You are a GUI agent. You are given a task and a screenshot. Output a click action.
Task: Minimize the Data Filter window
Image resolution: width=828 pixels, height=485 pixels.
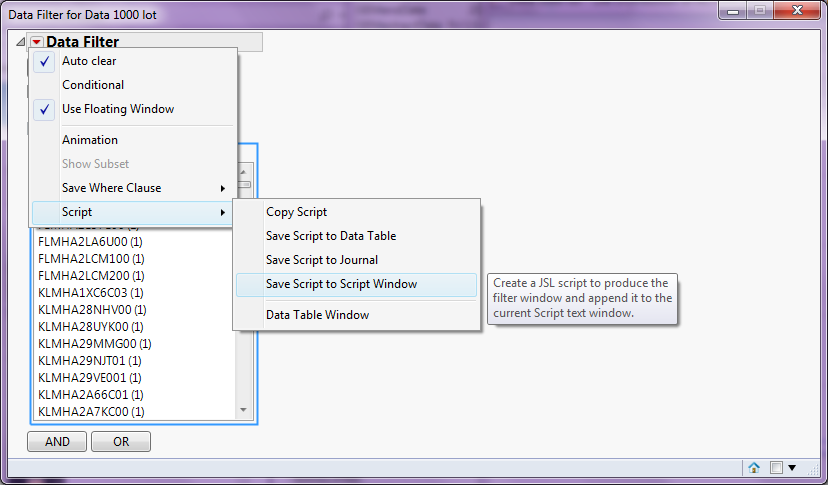[733, 11]
